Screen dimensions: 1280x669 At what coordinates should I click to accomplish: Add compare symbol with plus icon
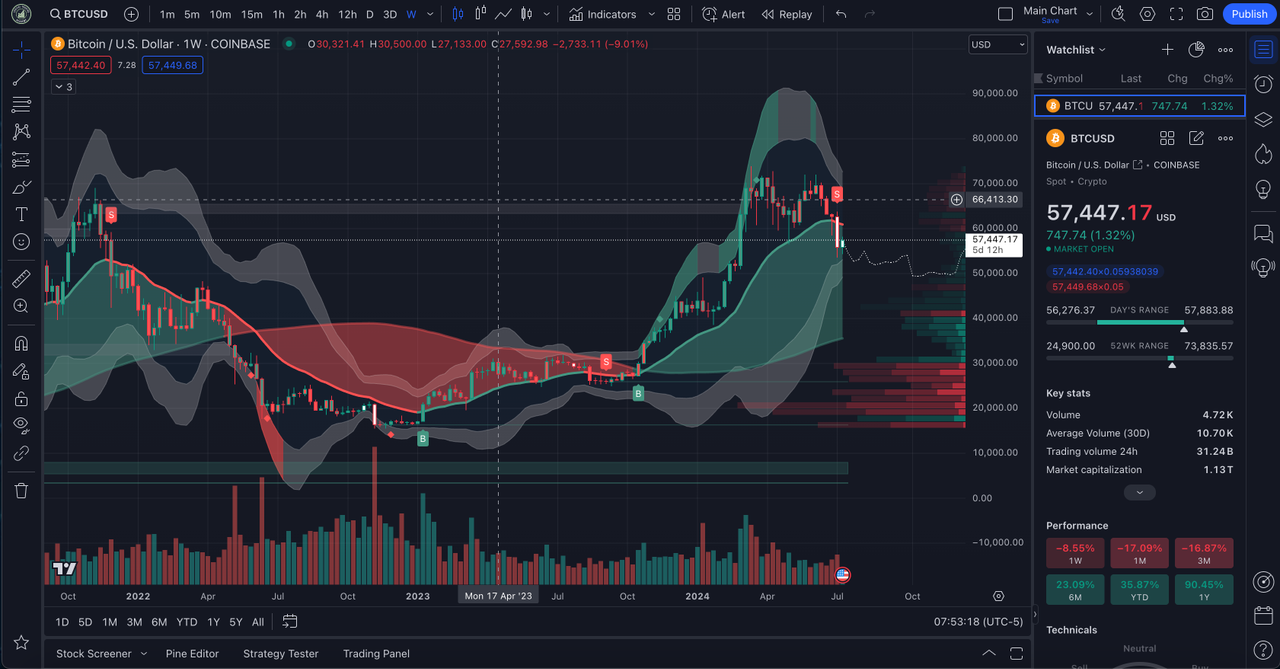[132, 14]
